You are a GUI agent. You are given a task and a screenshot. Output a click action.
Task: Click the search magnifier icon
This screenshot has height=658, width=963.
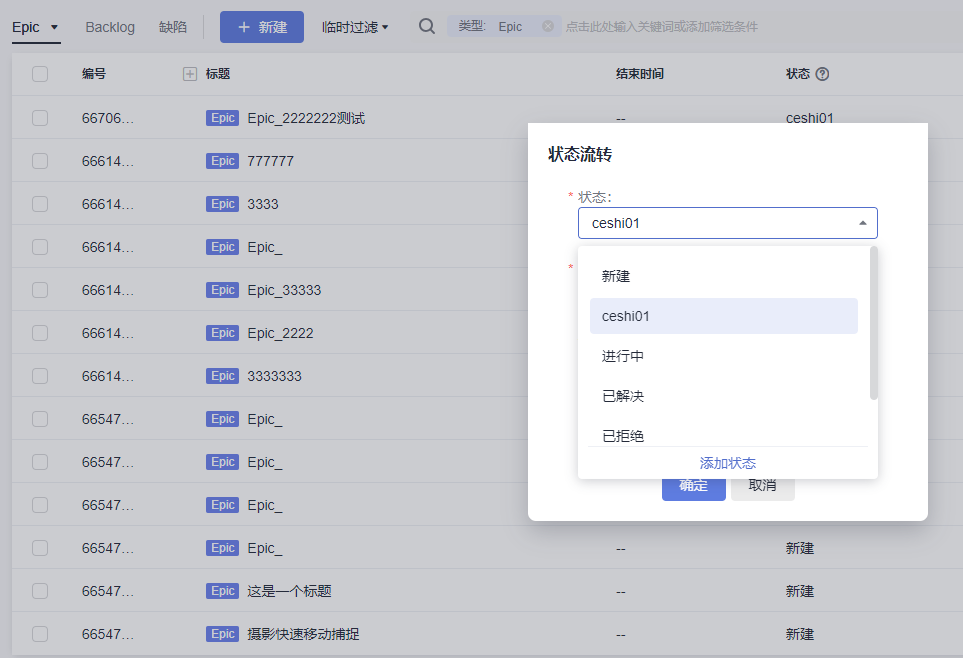427,27
